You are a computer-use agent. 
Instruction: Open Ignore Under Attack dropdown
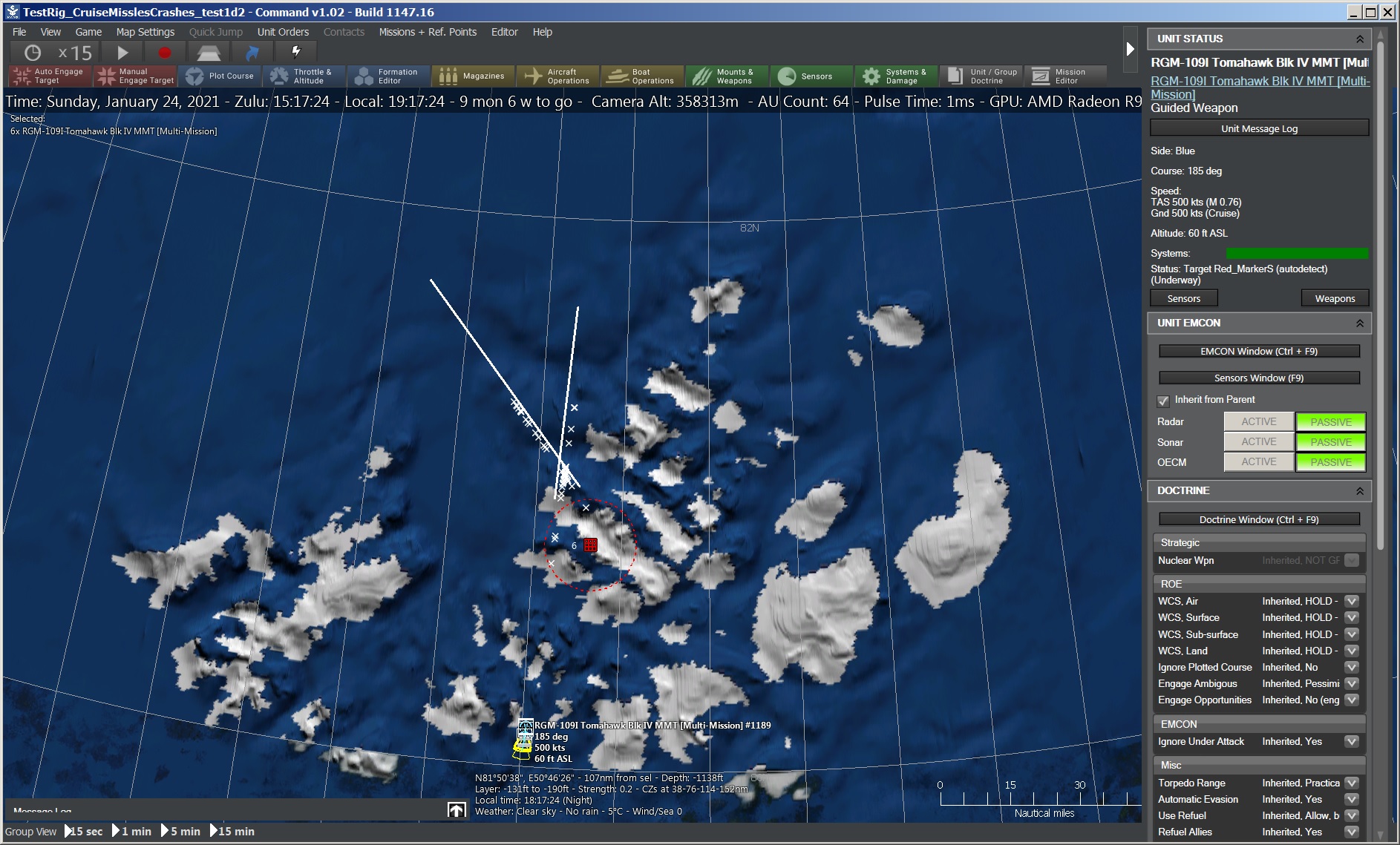point(1351,741)
